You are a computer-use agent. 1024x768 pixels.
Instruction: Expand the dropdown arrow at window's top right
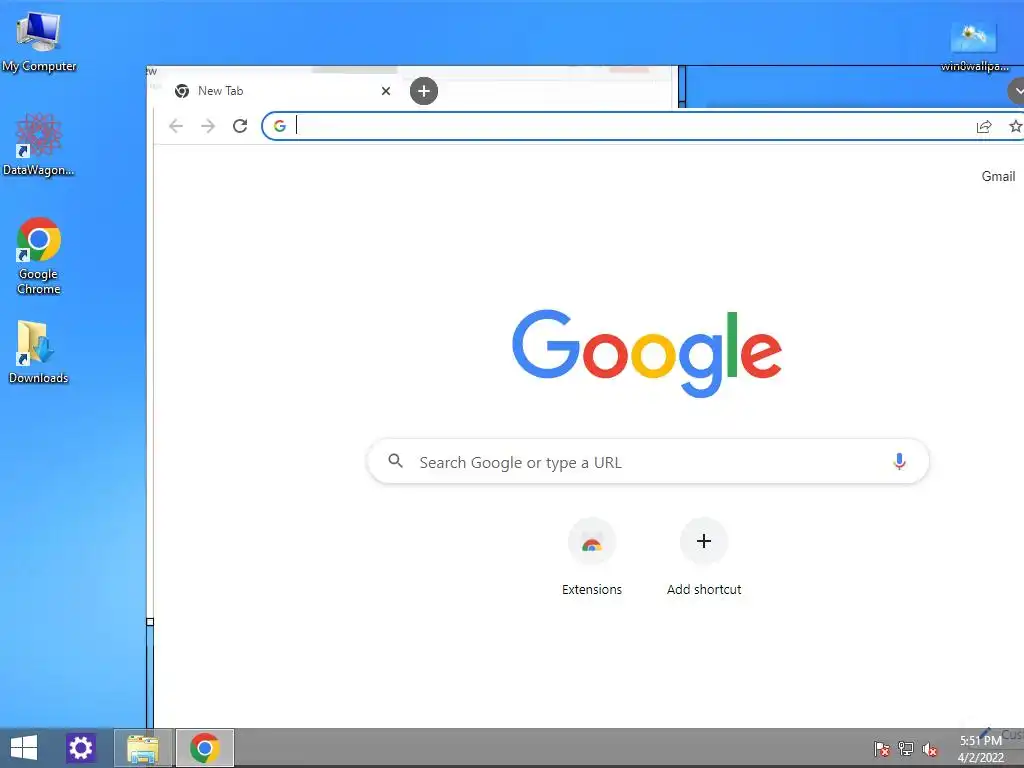click(x=1017, y=91)
